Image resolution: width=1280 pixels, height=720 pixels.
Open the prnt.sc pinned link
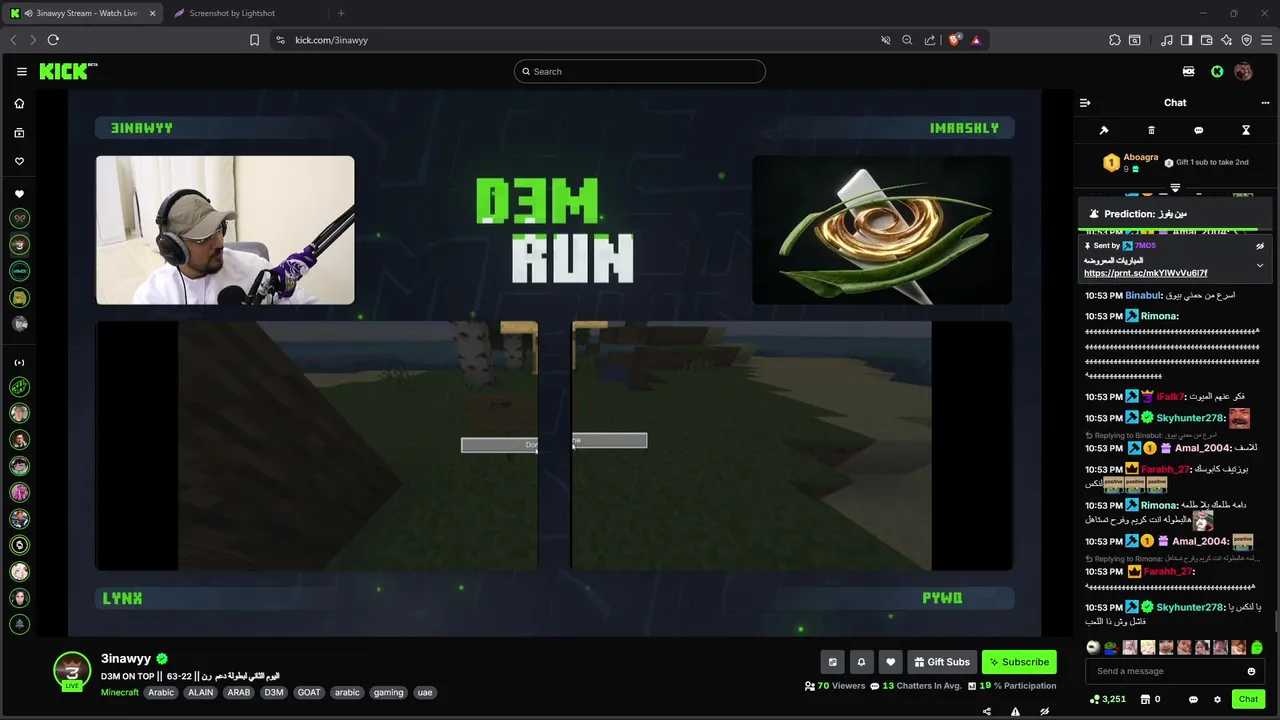point(1145,273)
